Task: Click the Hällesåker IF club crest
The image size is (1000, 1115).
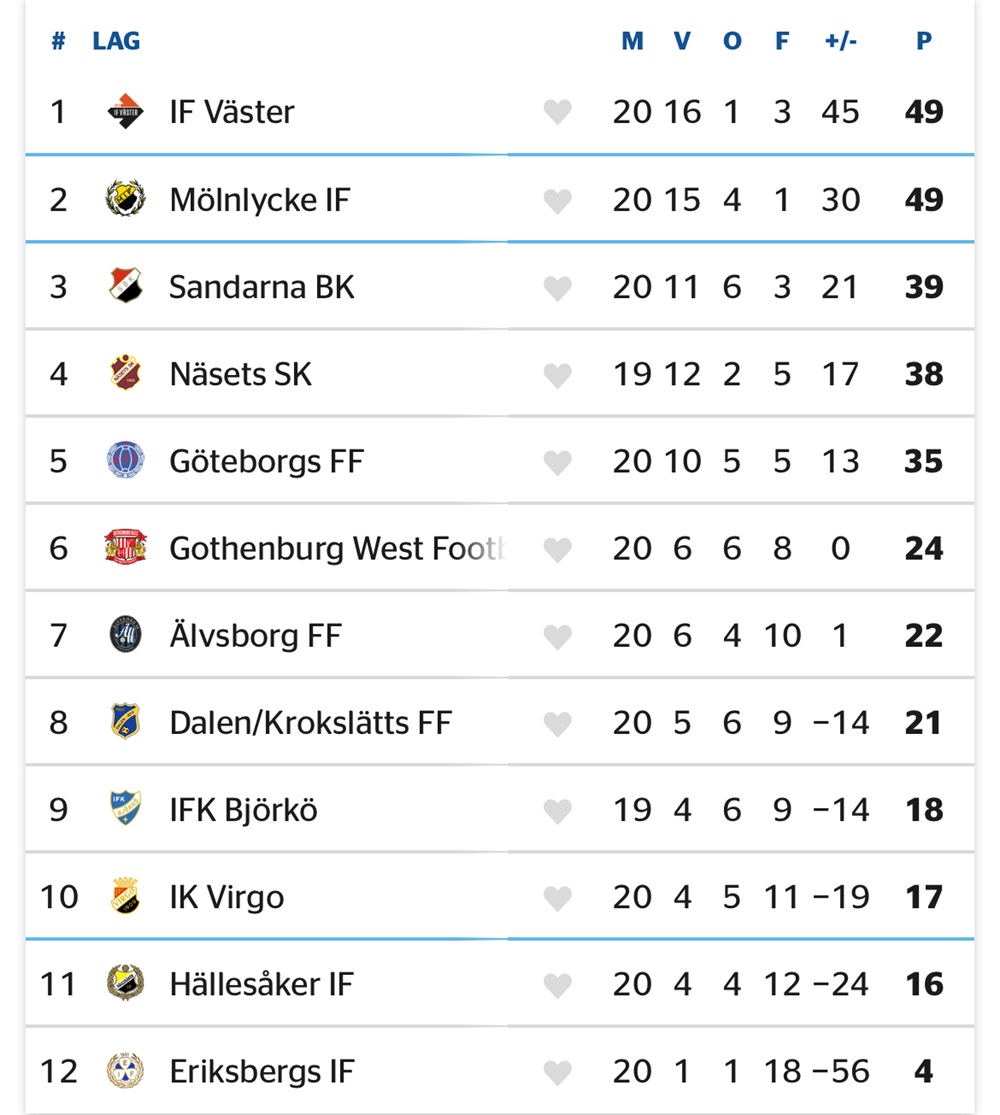Action: [125, 984]
